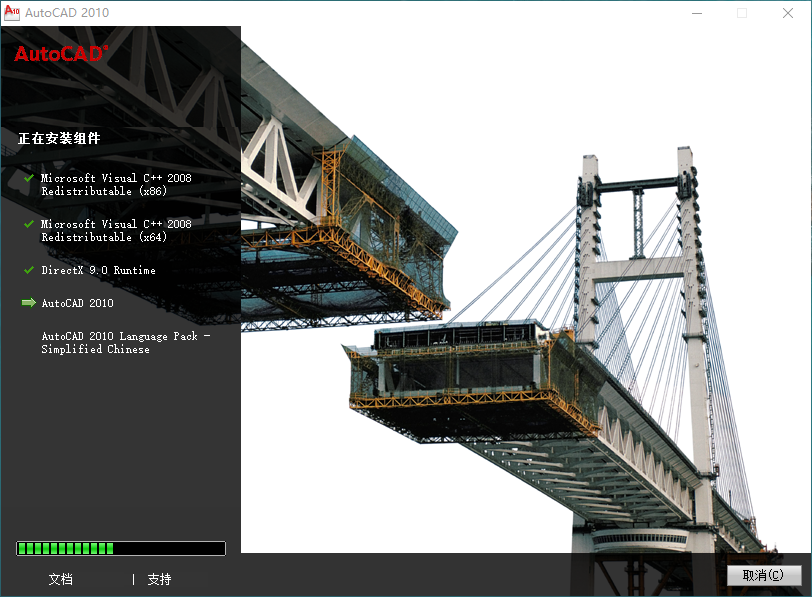Open the 支持 support link

point(160,579)
